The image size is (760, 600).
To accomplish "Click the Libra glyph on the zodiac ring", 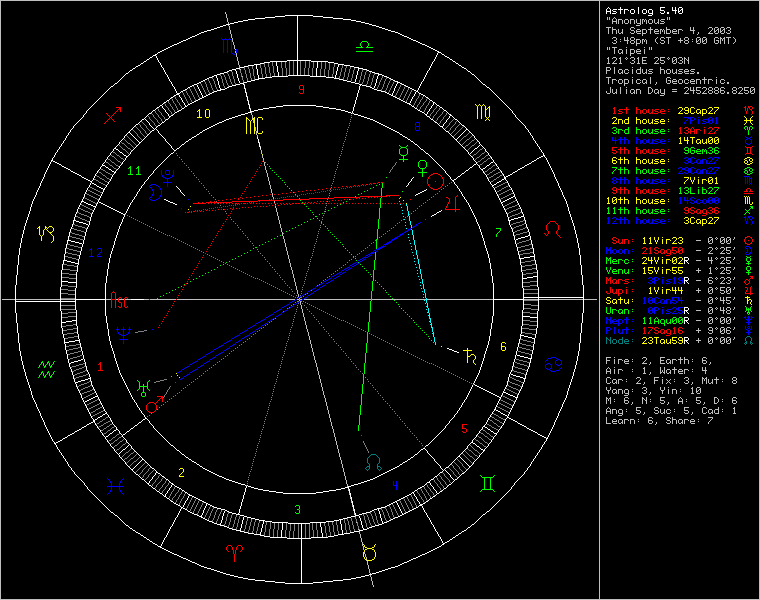I will 364,47.
